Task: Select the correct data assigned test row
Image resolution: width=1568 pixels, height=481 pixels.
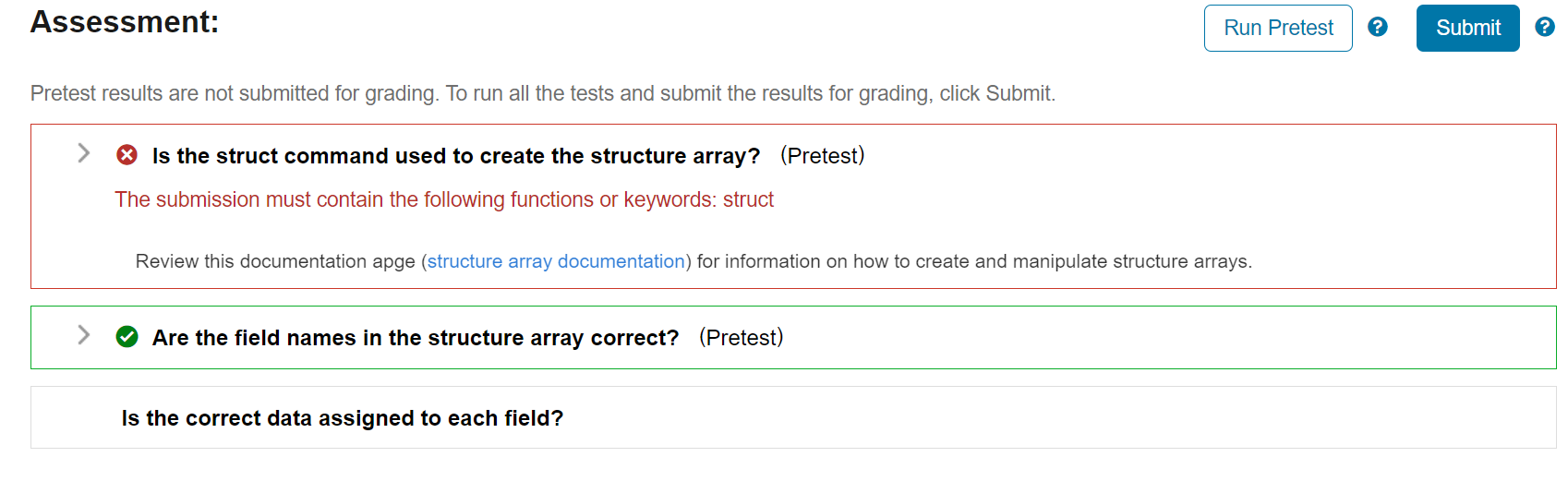Action: pos(342,418)
